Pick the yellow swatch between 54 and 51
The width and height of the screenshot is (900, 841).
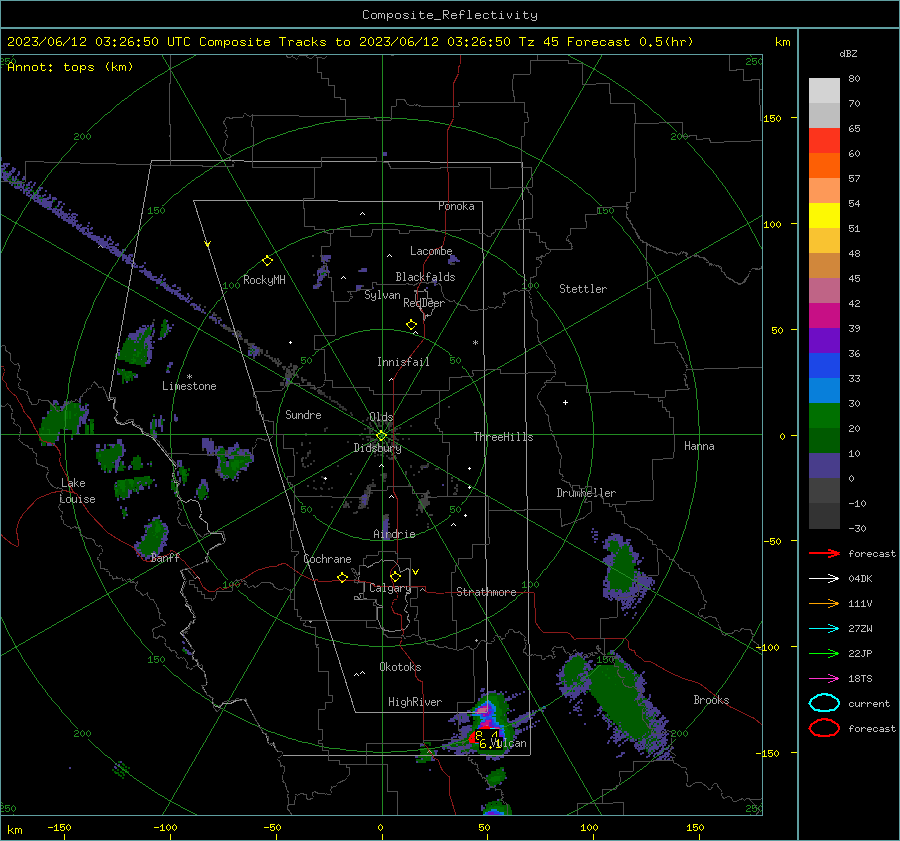tap(824, 215)
